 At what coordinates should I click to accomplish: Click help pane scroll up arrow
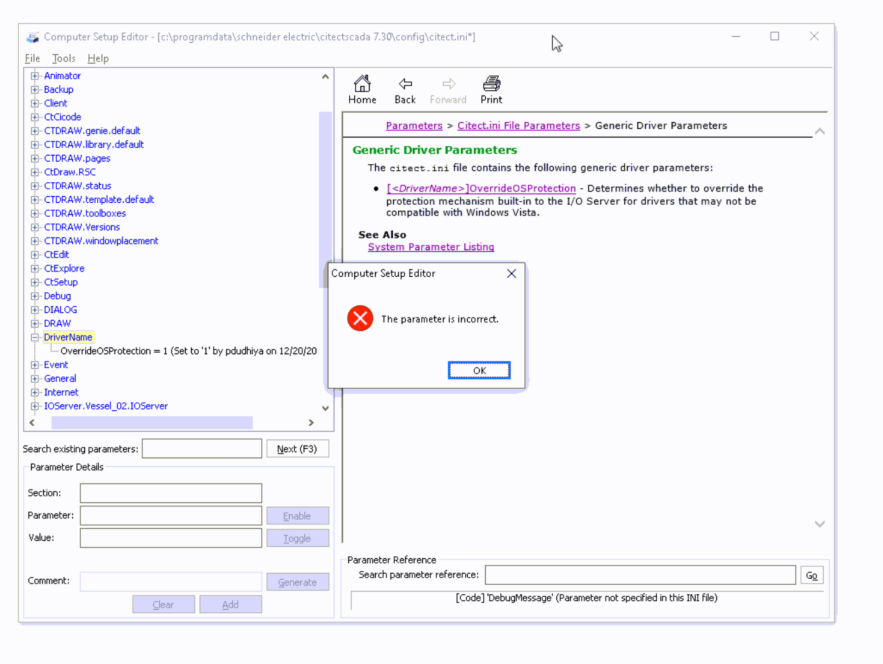(x=820, y=131)
